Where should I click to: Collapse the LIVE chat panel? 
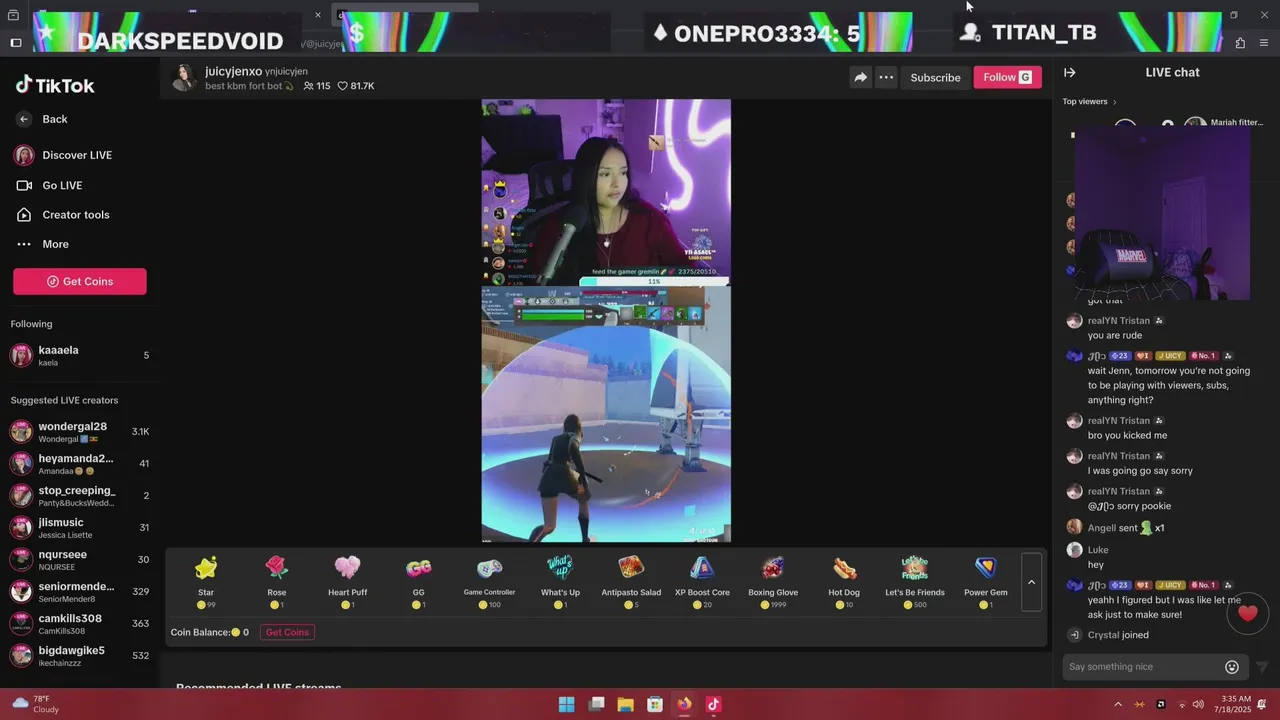tap(1069, 72)
